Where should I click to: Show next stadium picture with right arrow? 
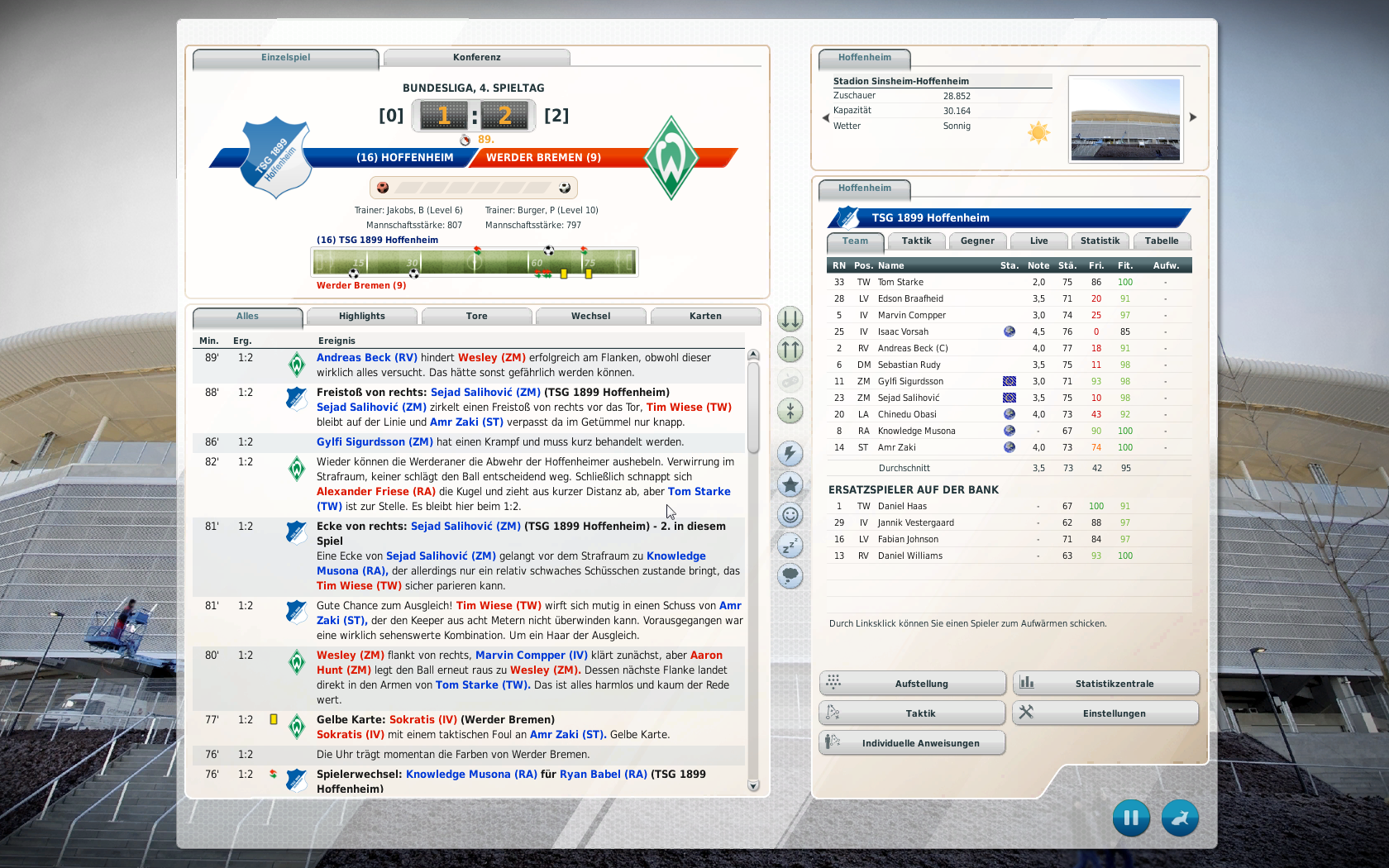(x=1193, y=117)
